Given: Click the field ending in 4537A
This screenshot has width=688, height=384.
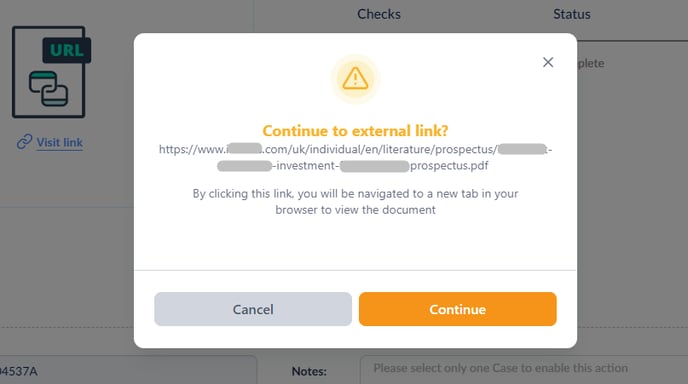Looking at the screenshot, I should tap(128, 370).
